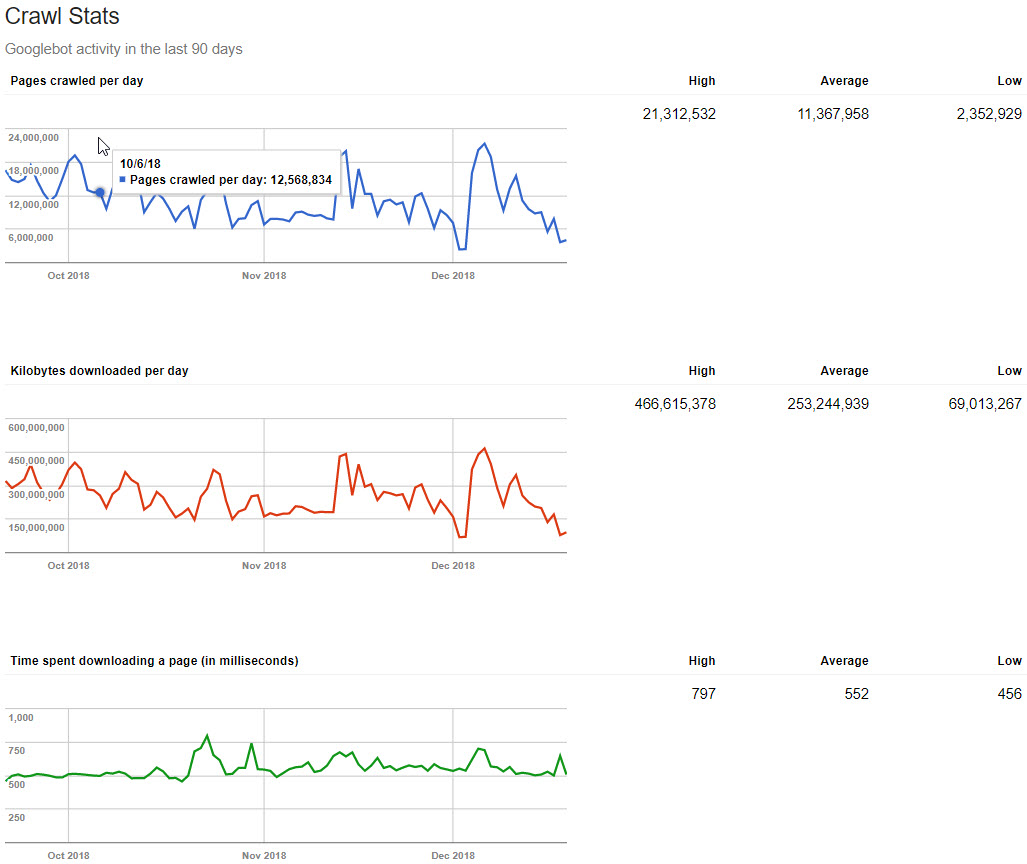1027x864 pixels.
Task: Click the 6,000,000 axis label on blue chart
Action: point(31,237)
